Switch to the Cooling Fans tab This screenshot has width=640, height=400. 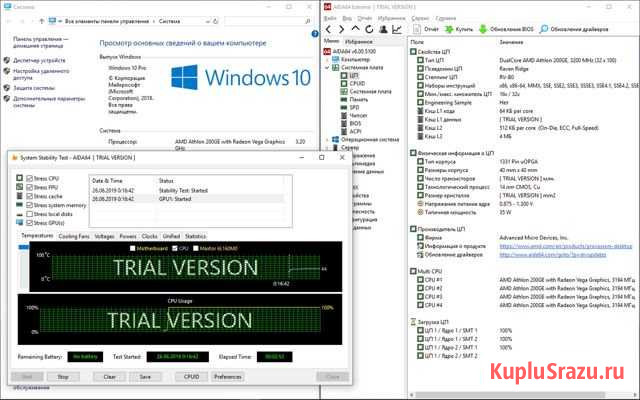tap(74, 236)
